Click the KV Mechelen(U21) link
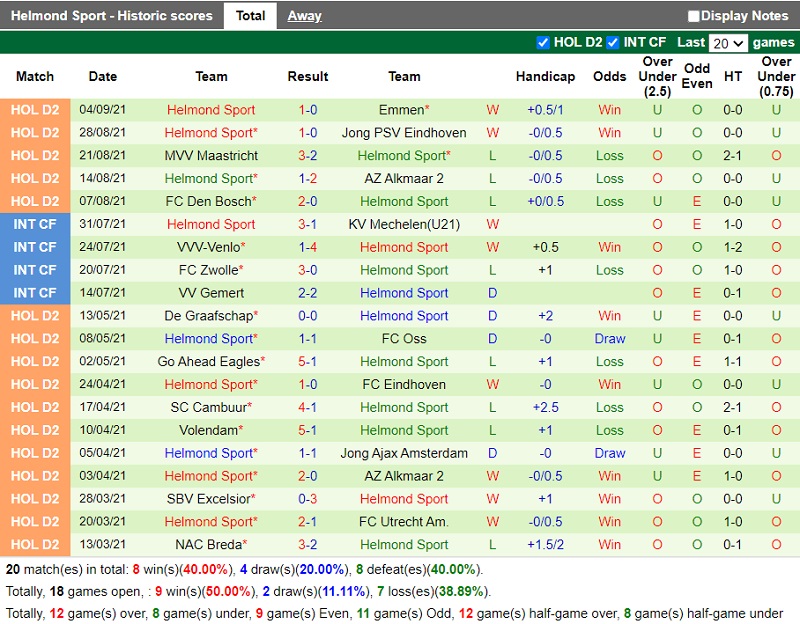800x624 pixels. 404,224
